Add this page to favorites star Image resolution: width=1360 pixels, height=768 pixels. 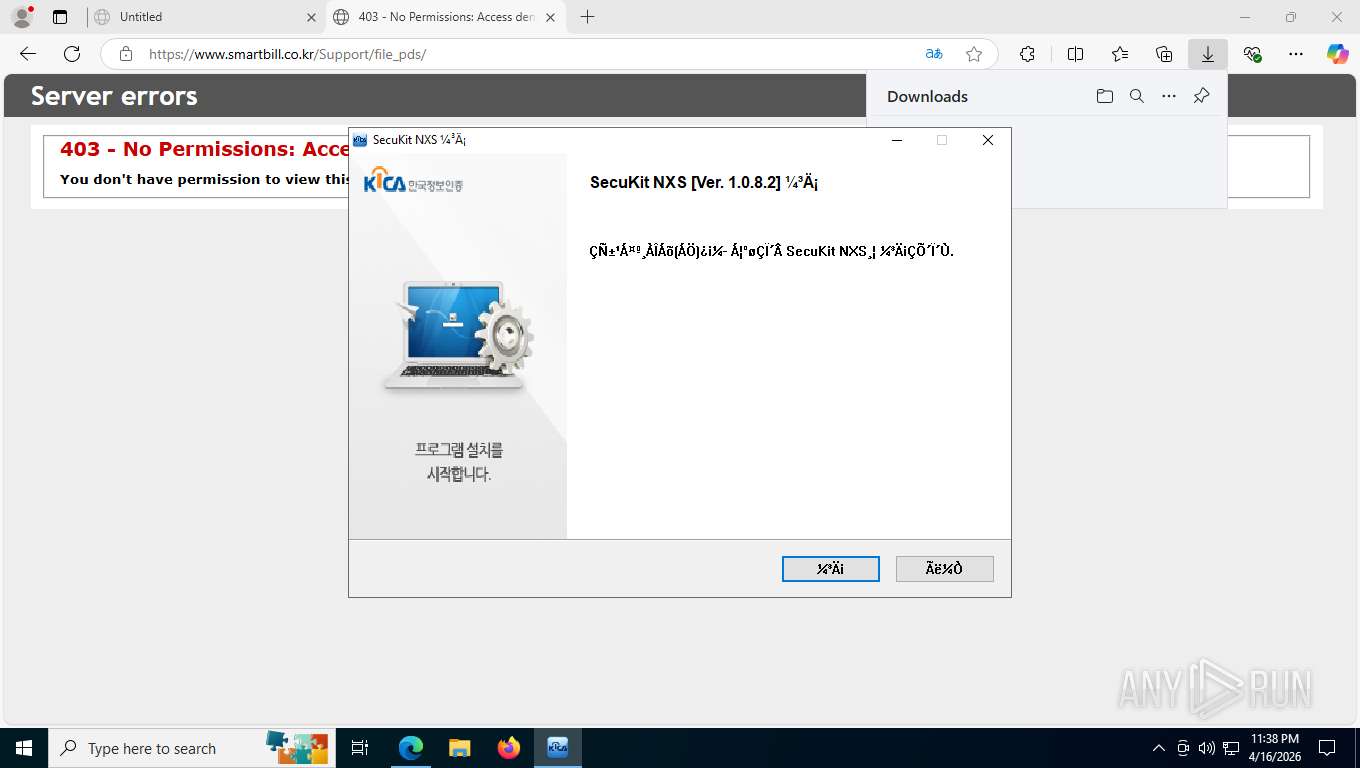click(974, 54)
